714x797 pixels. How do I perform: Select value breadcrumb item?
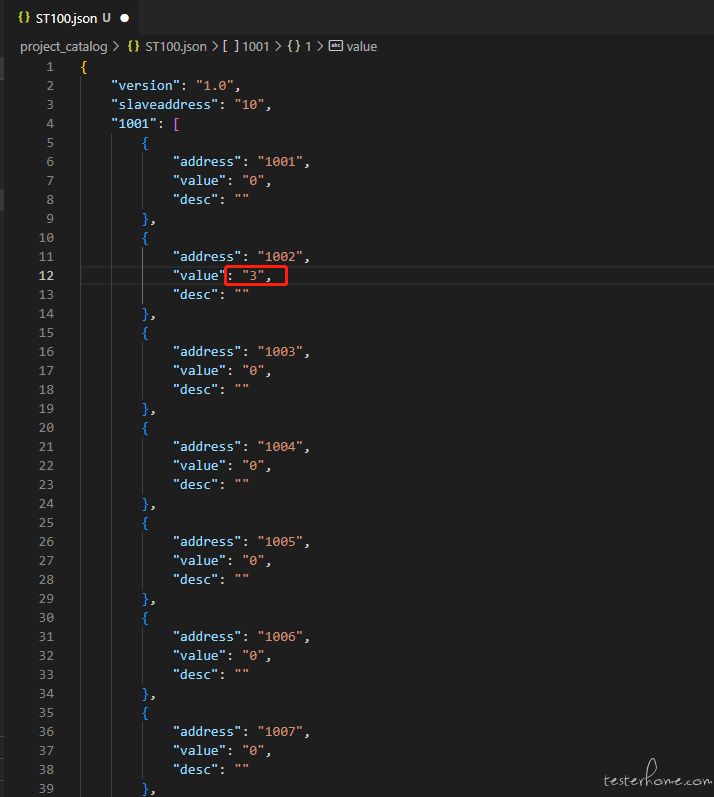[x=362, y=47]
